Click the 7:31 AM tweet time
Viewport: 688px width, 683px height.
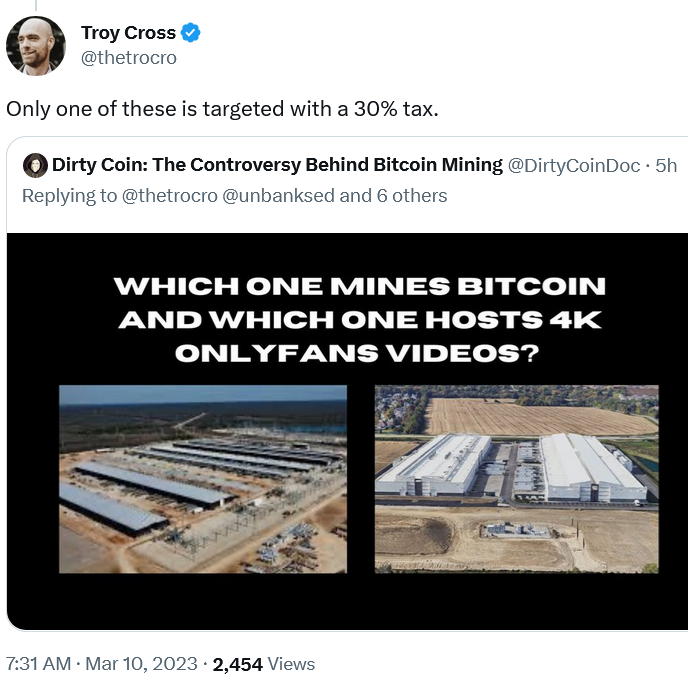[37, 663]
